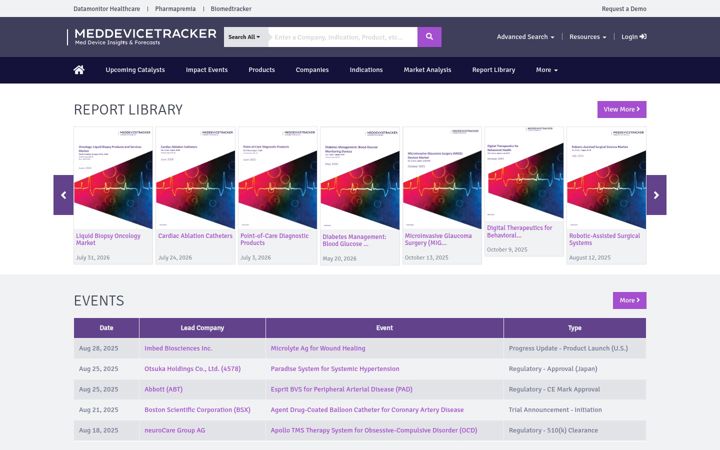
Task: Click the Robotic-Assisted Surgical Systems title link
Action: pos(604,239)
